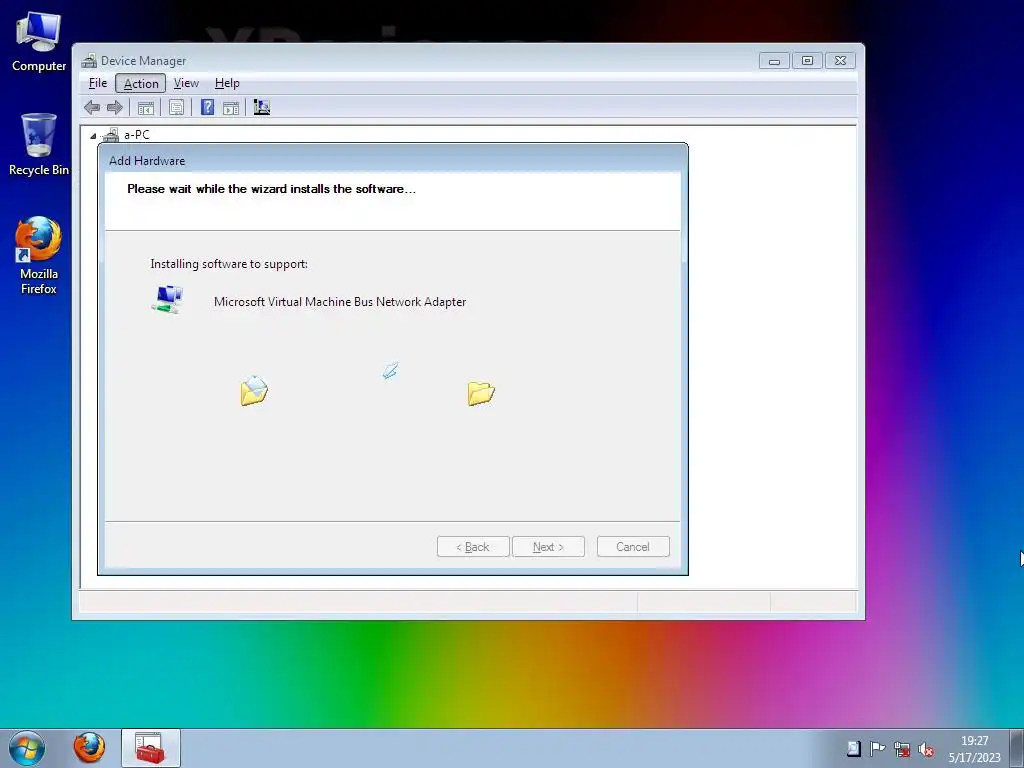Click the taskbar clock showing 19:27

coord(974,749)
